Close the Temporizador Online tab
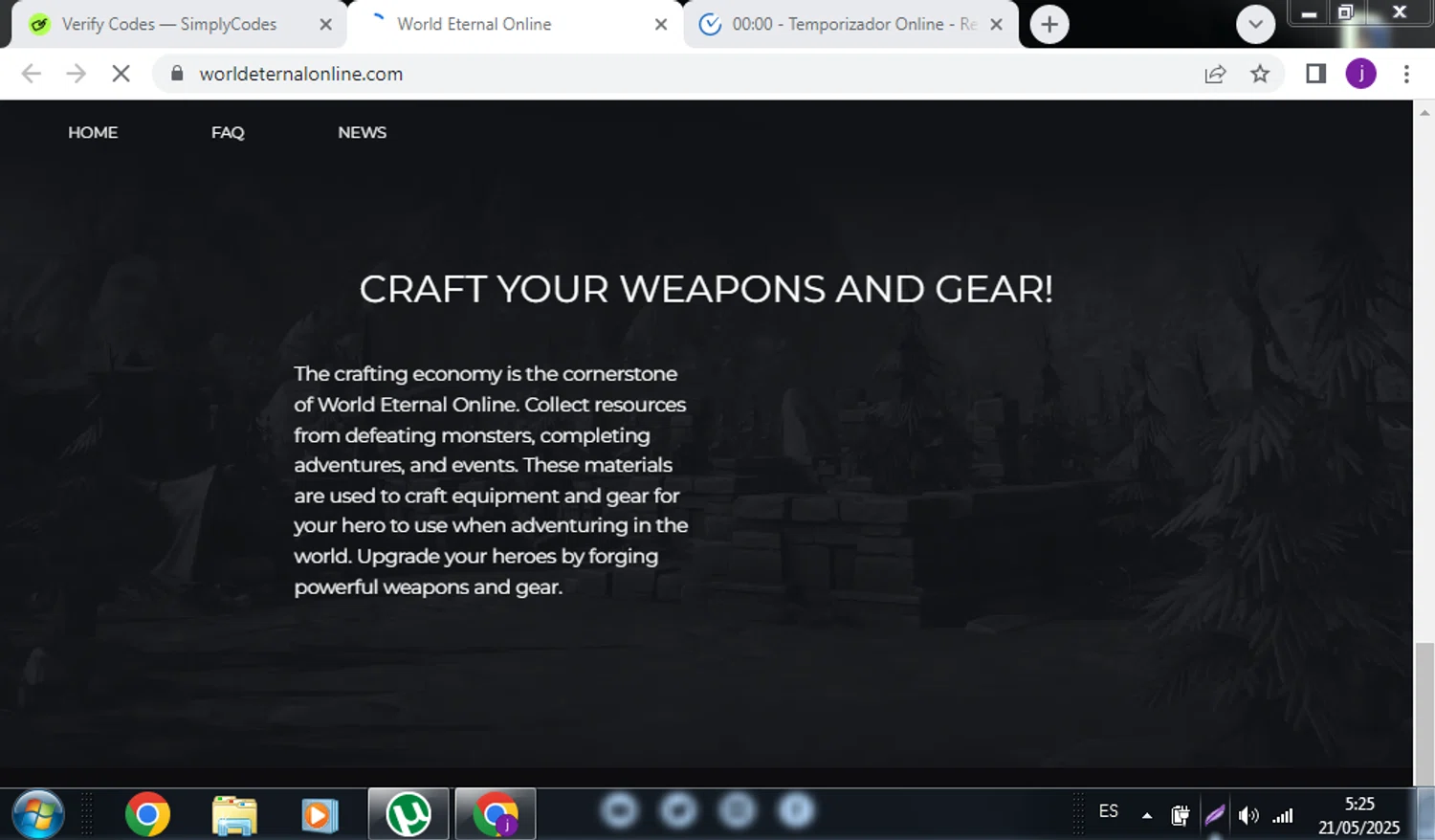1435x840 pixels. tap(997, 24)
